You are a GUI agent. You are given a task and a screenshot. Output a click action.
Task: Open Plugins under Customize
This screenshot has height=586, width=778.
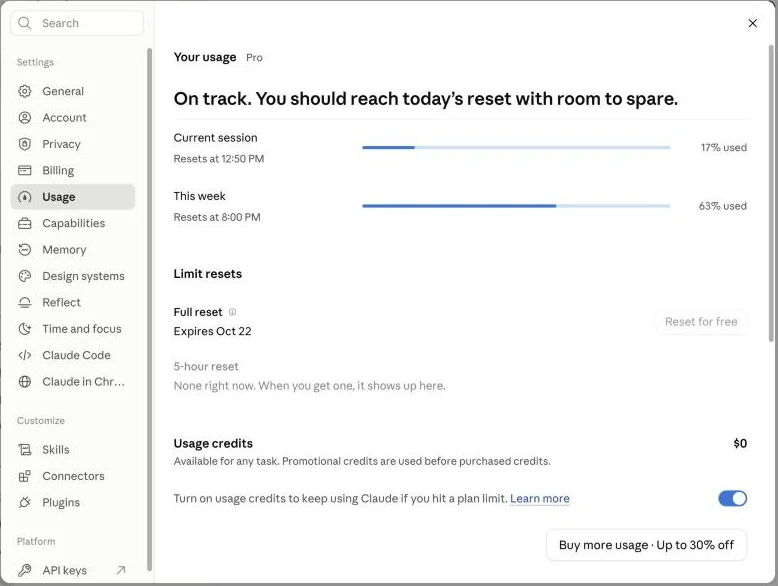(x=72, y=502)
